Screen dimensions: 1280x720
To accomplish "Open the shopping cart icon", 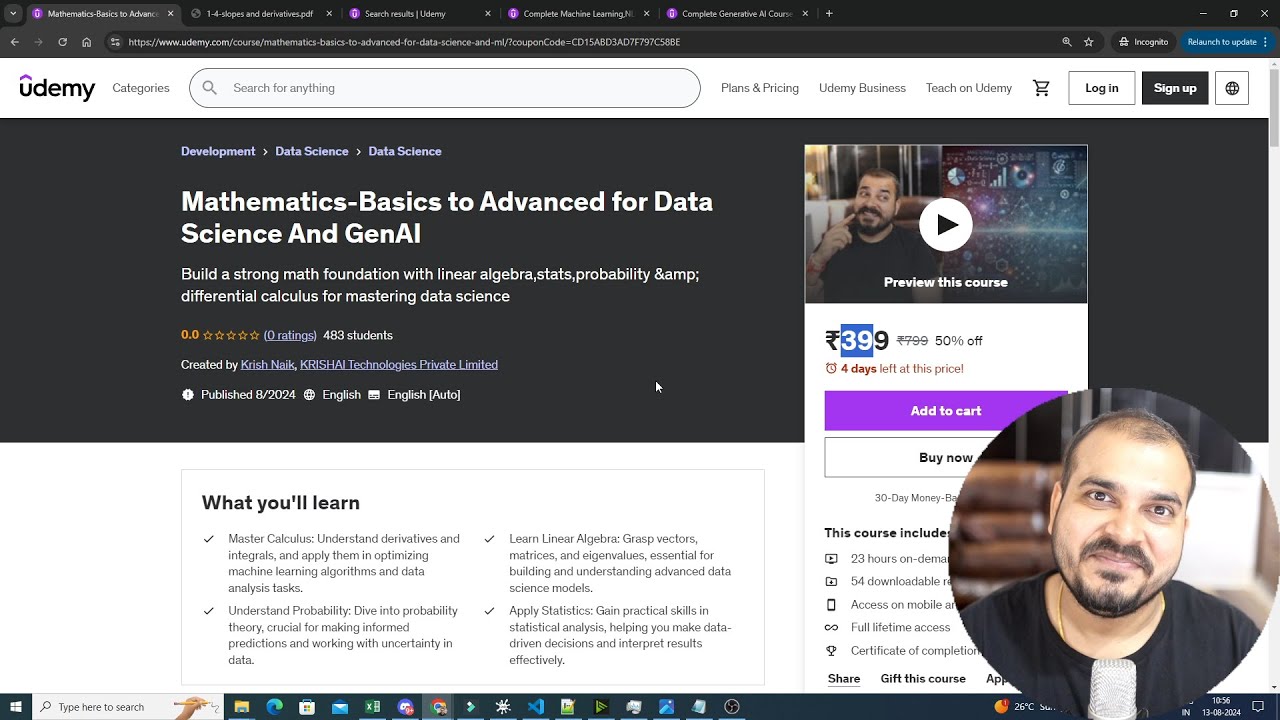I will point(1041,88).
